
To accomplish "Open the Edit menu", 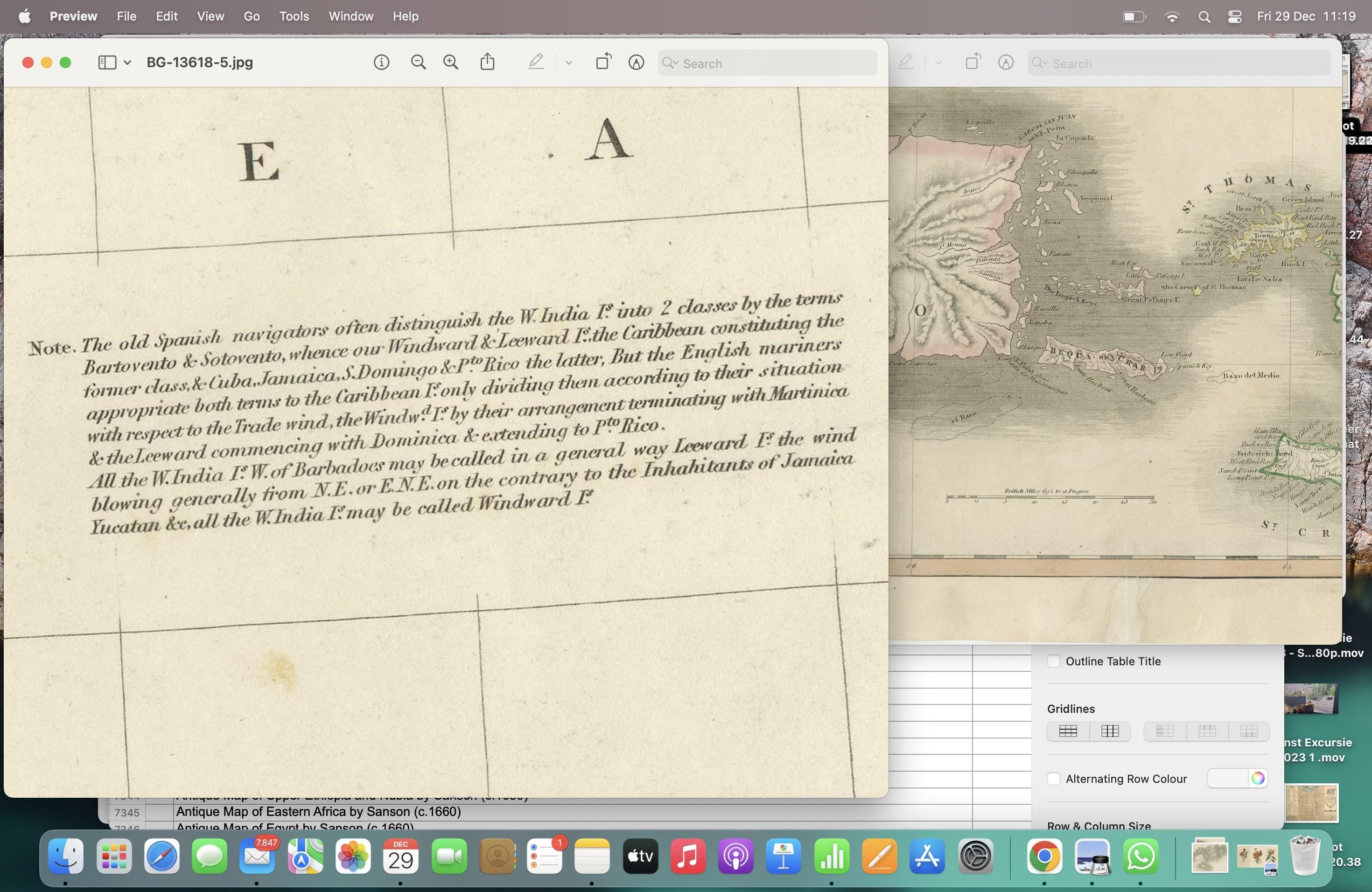I will pyautogui.click(x=167, y=16).
